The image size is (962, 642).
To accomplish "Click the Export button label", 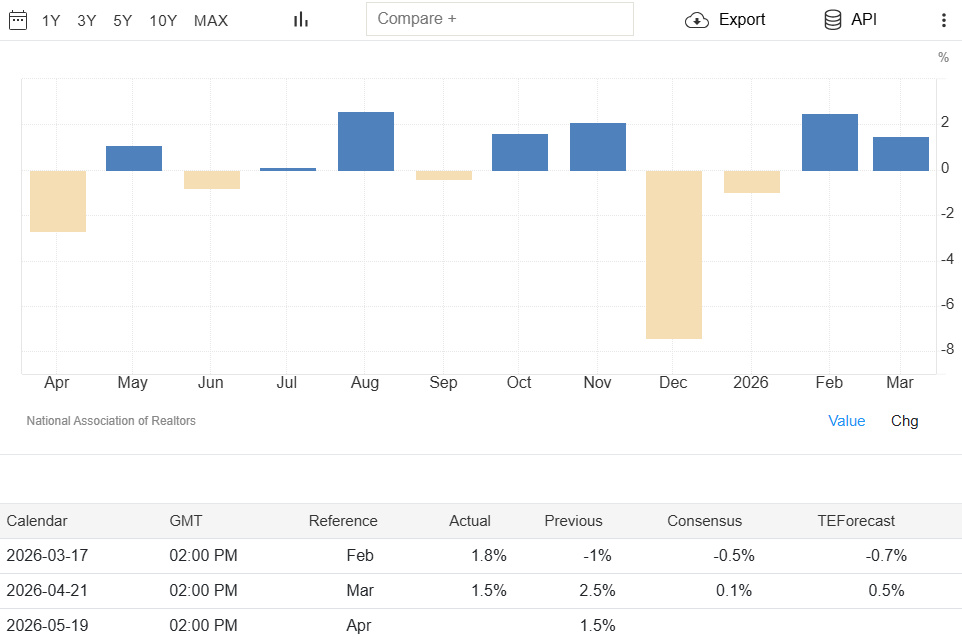I will pyautogui.click(x=742, y=20).
